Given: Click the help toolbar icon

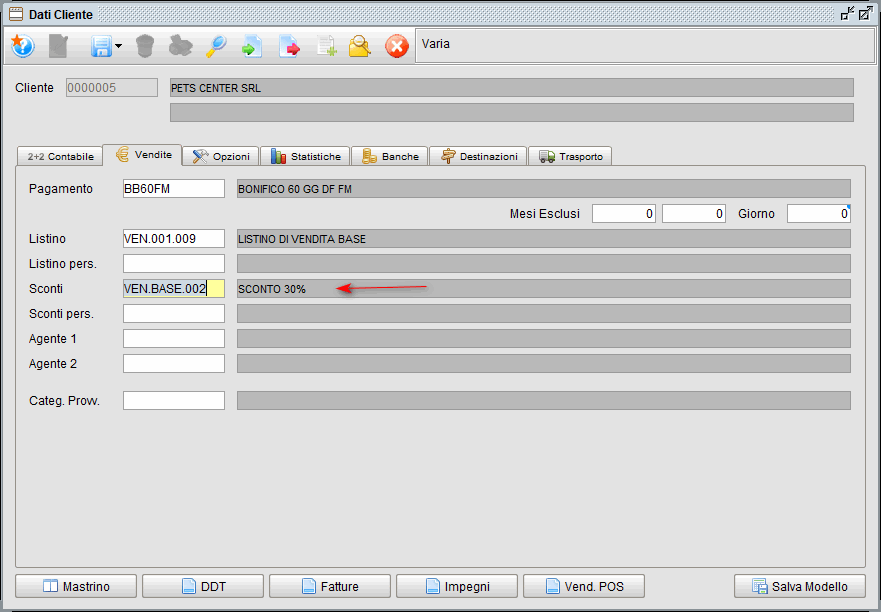Looking at the screenshot, I should pyautogui.click(x=22, y=46).
